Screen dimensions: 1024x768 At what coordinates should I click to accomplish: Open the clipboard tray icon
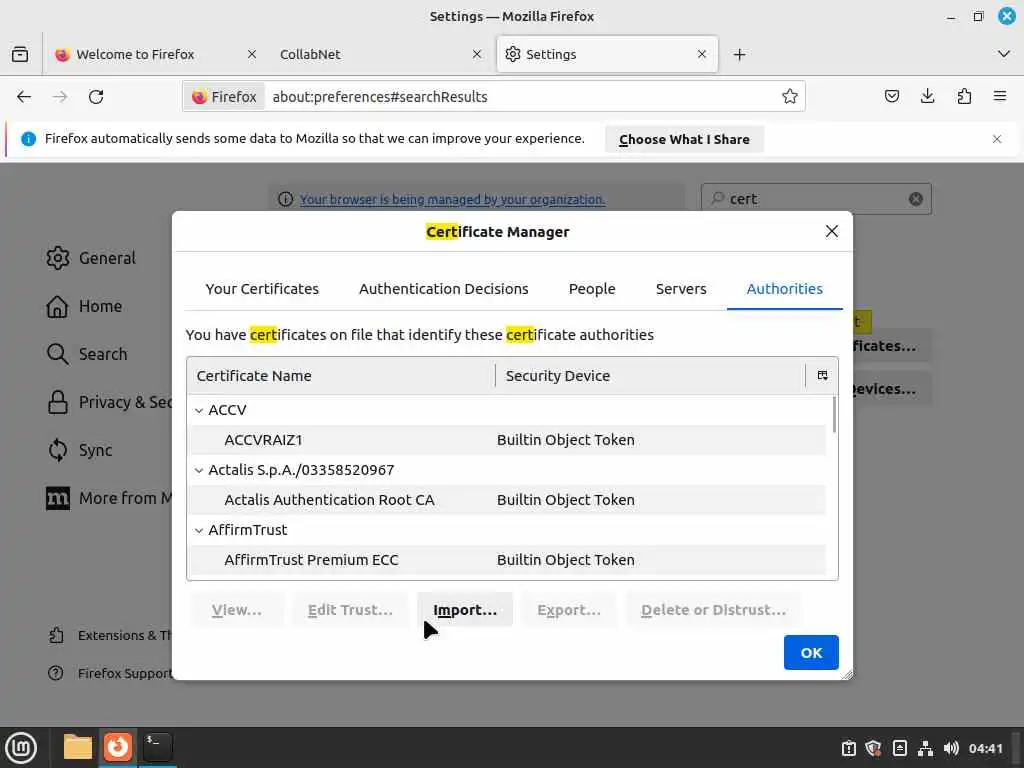pyautogui.click(x=848, y=748)
